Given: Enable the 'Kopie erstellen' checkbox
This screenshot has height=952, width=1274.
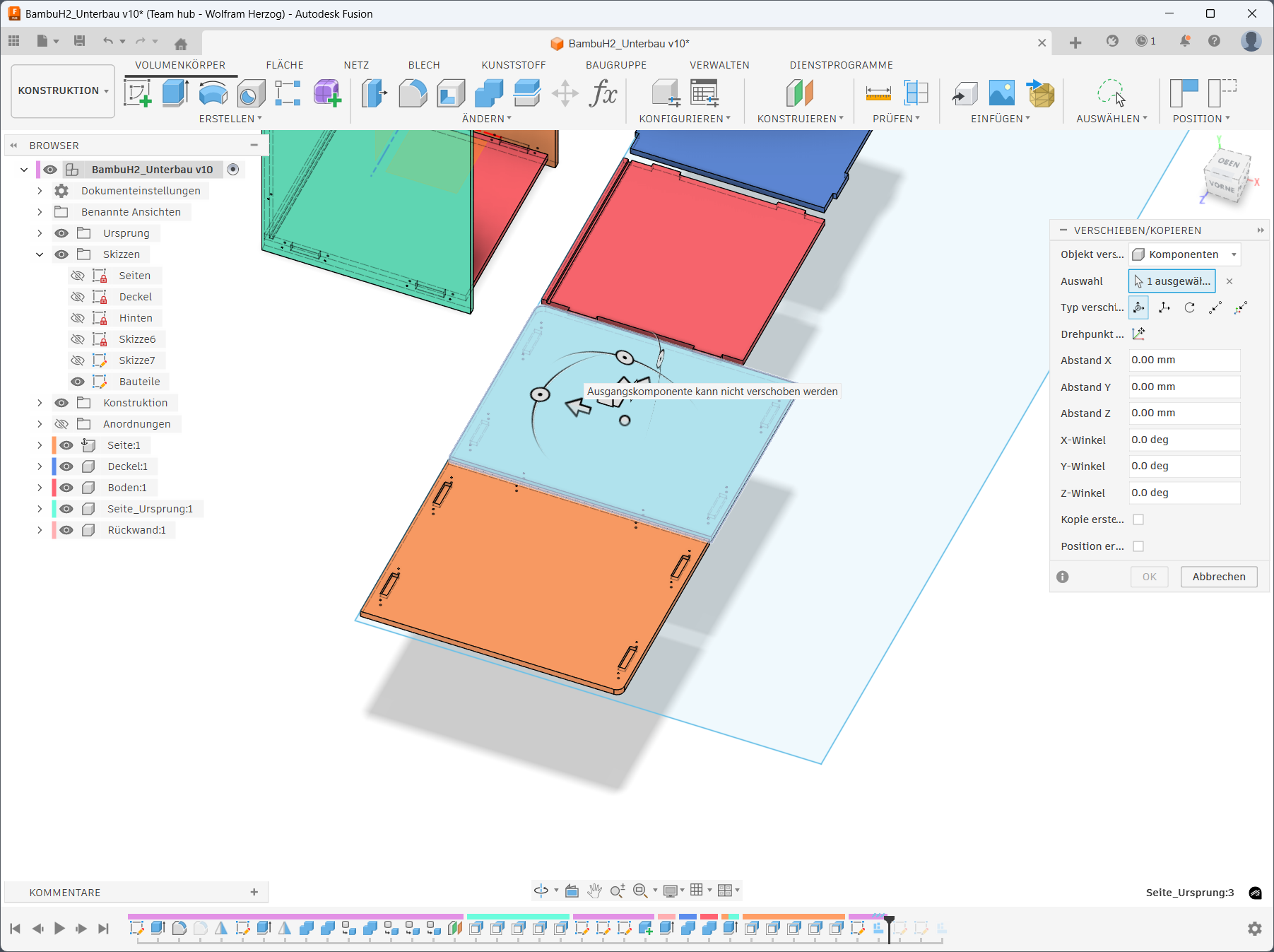Looking at the screenshot, I should point(1138,519).
